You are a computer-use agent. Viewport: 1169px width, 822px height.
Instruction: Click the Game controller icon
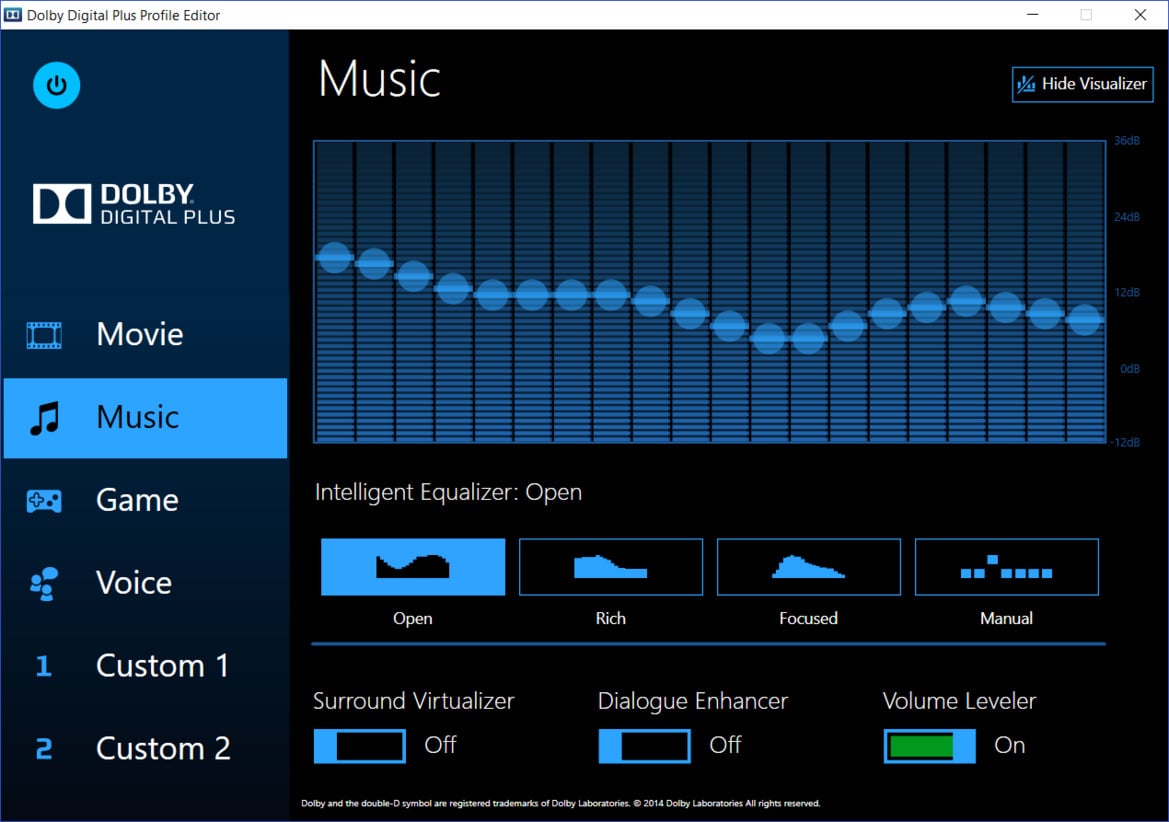coord(44,501)
